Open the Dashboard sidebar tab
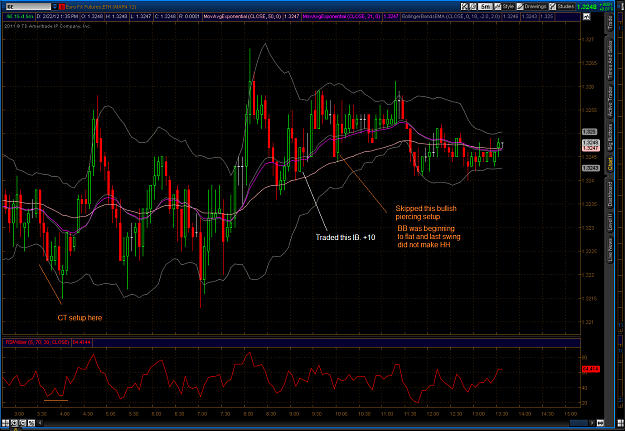Image resolution: width=625 pixels, height=431 pixels. [x=610, y=194]
